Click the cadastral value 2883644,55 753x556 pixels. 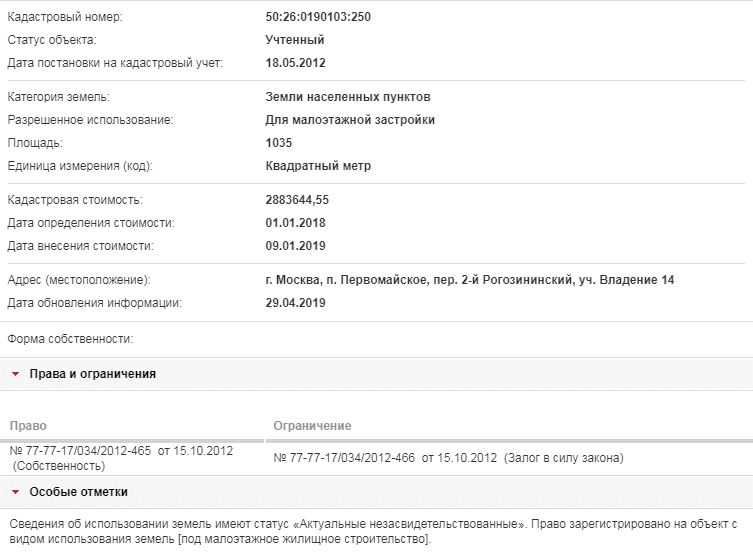297,200
